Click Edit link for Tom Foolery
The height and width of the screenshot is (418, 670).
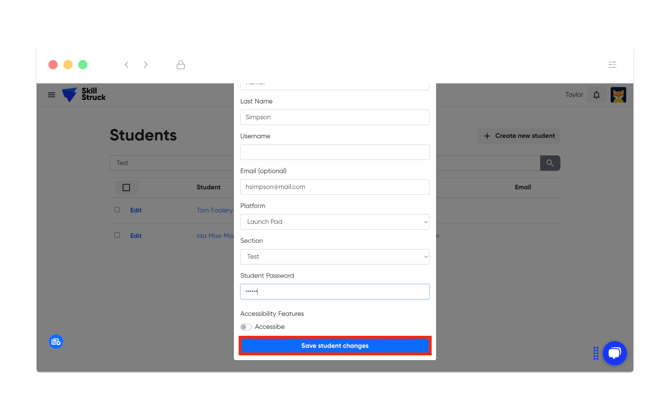click(136, 211)
